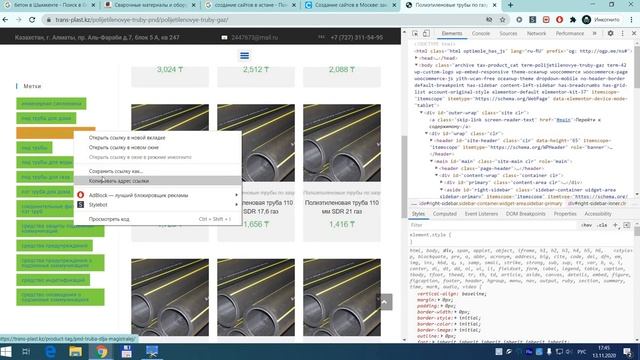The width and height of the screenshot is (640, 360).
Task: Click the browser Back arrow
Action: 5,20
